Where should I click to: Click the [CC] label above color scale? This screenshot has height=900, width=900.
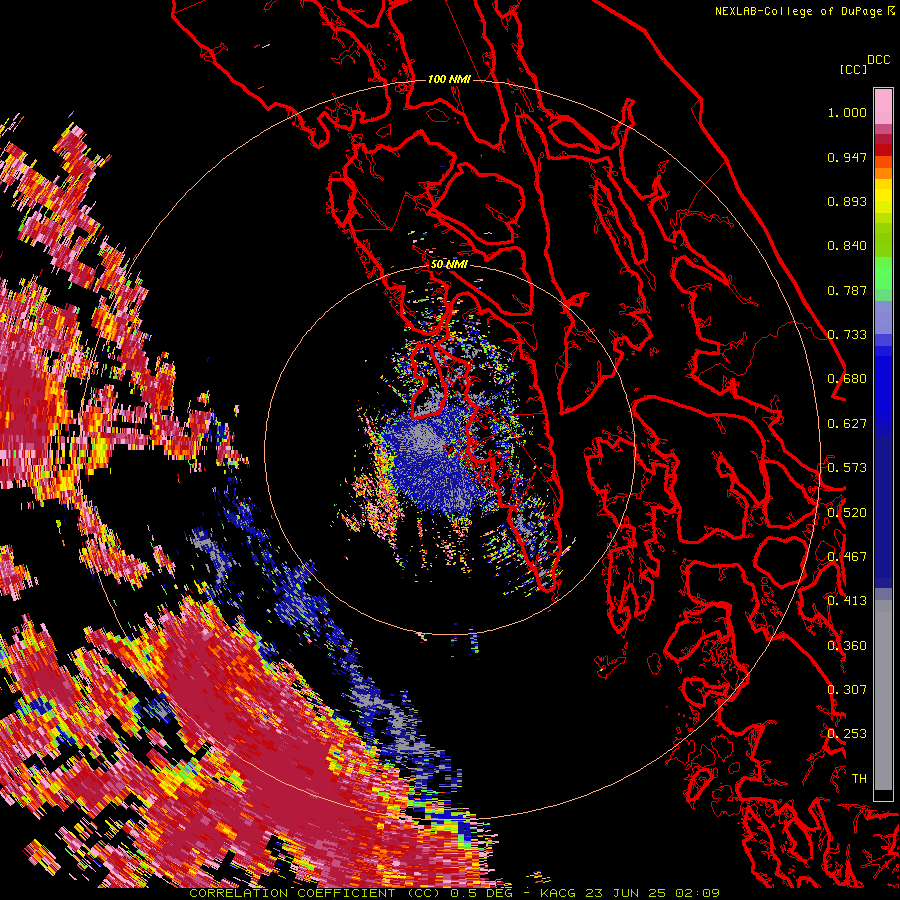(853, 69)
